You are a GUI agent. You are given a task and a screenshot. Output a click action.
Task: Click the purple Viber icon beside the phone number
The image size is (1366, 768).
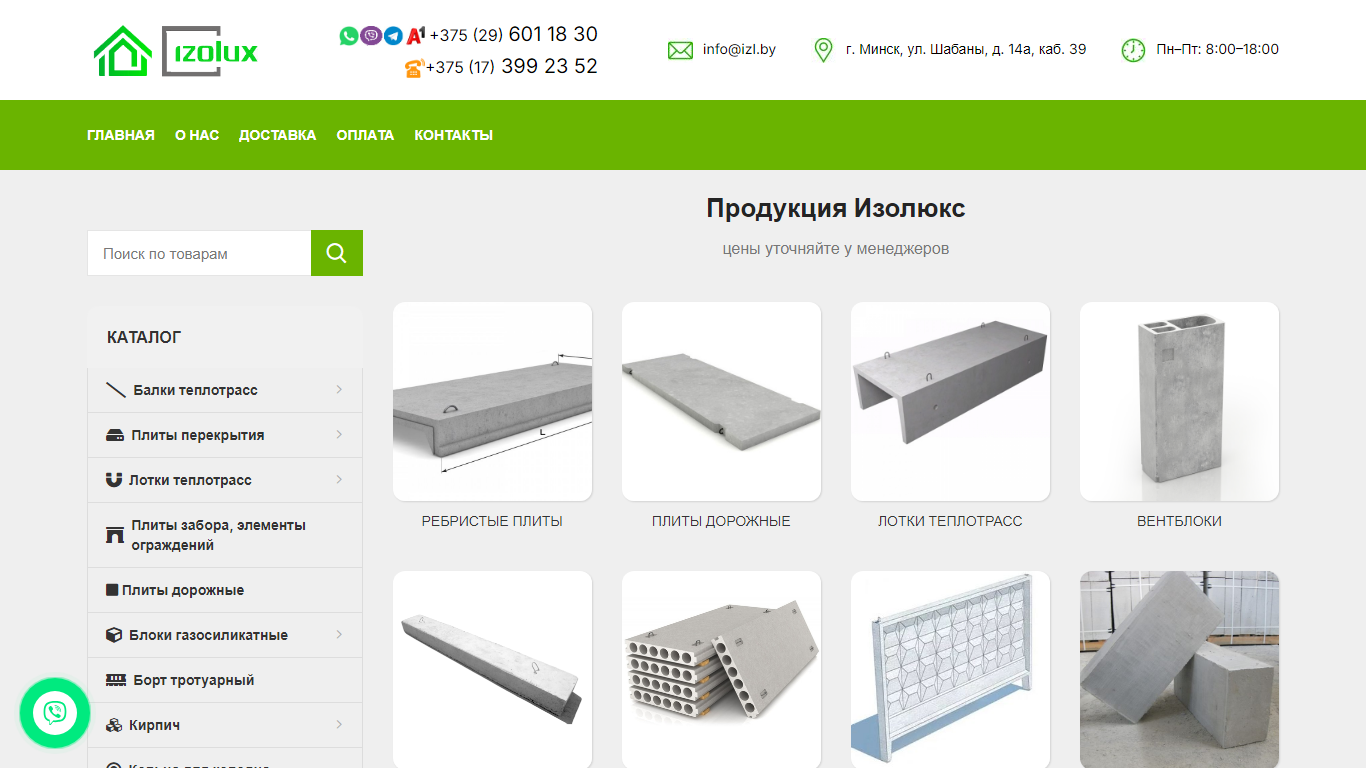[371, 36]
